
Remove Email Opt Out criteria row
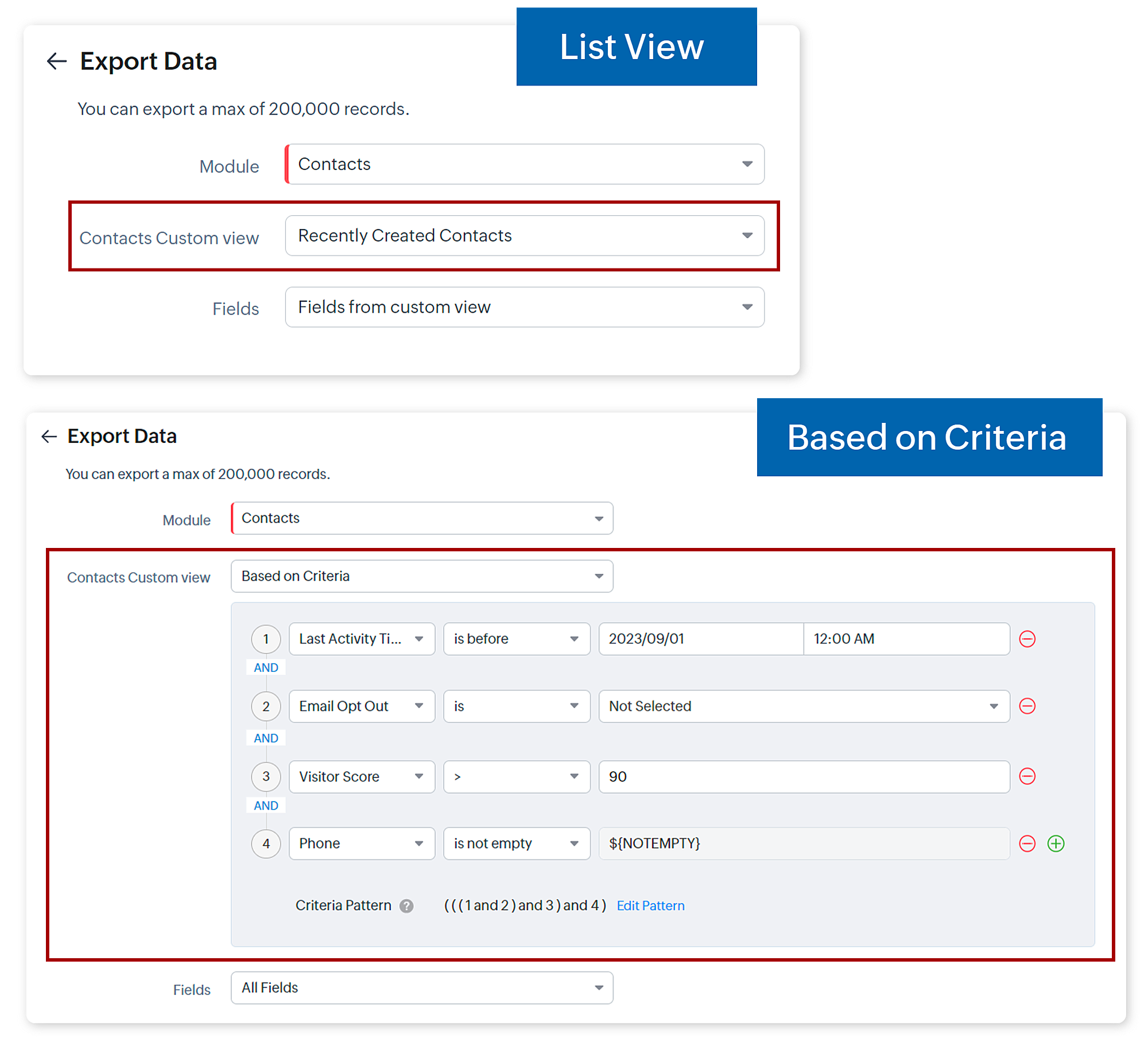tap(1027, 706)
